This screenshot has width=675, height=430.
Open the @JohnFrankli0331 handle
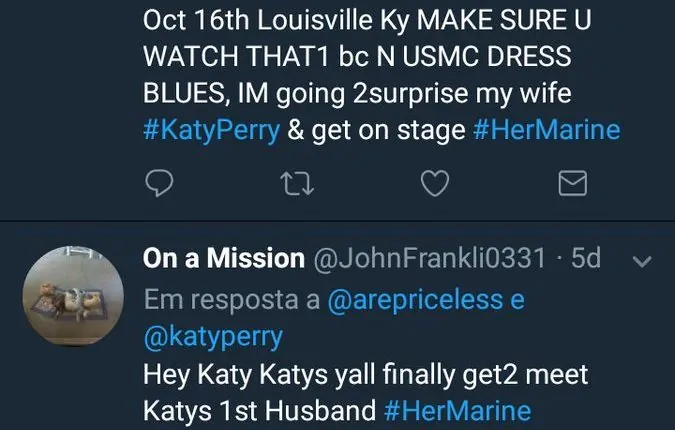(430, 259)
